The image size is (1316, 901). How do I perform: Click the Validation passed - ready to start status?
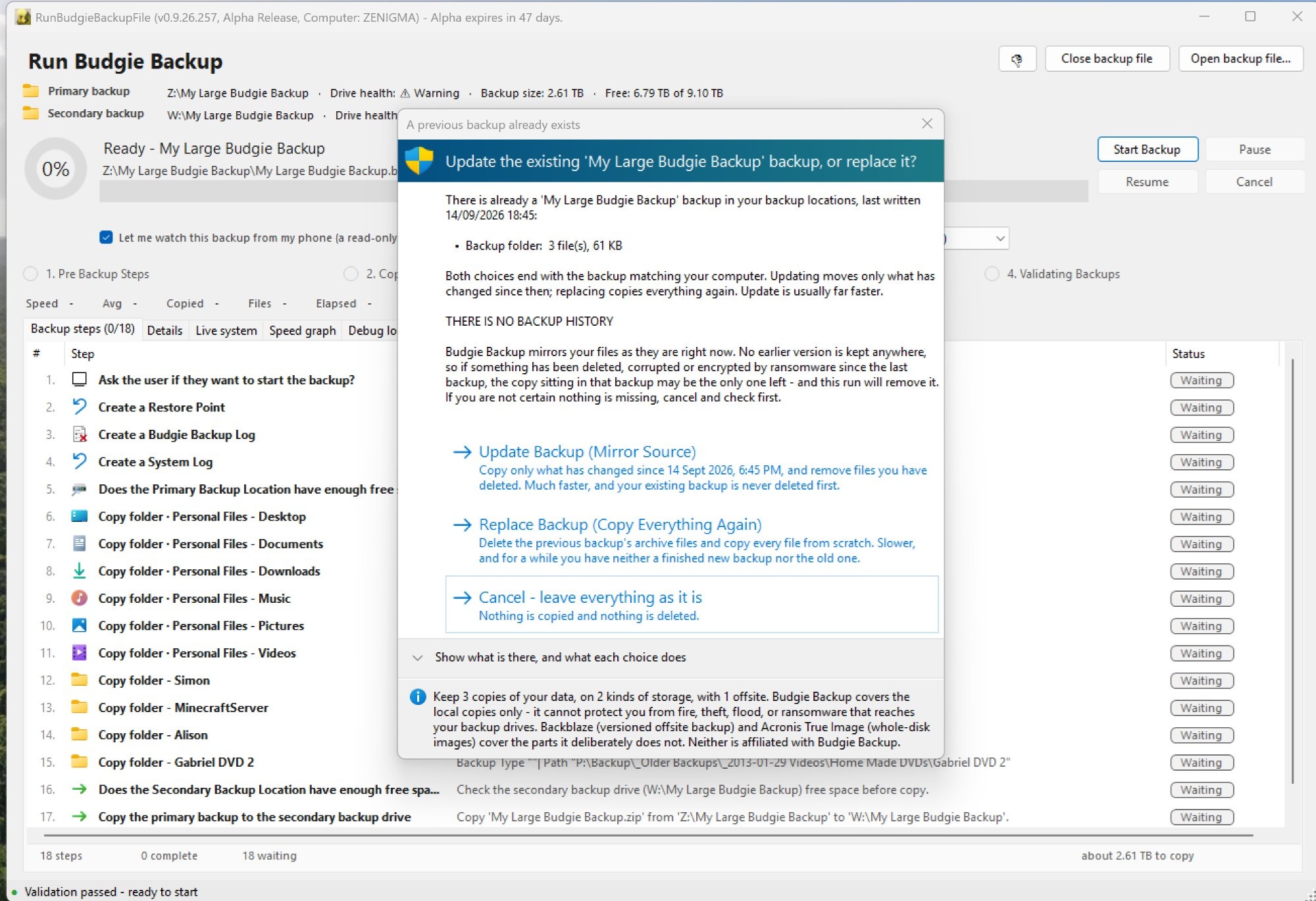coord(111,892)
